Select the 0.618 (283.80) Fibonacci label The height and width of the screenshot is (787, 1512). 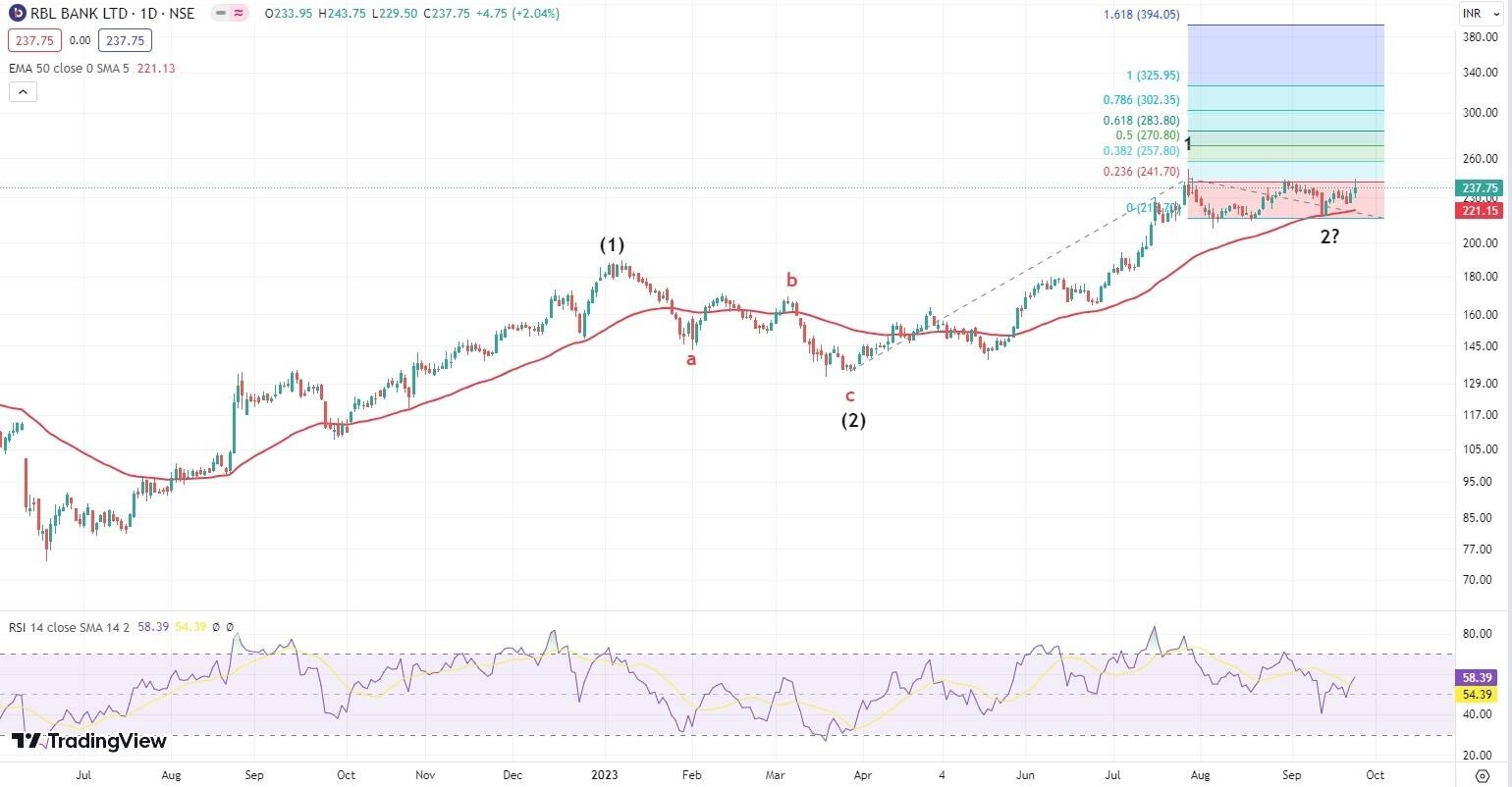click(1141, 121)
